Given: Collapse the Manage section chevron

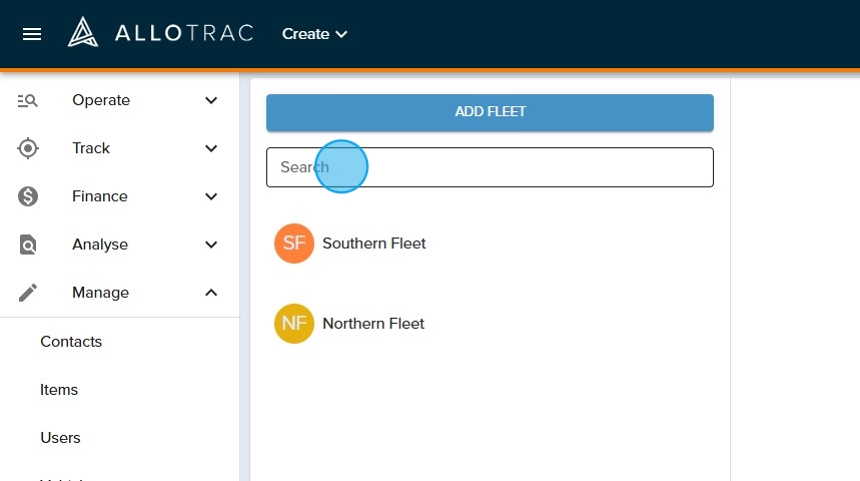Looking at the screenshot, I should [211, 292].
